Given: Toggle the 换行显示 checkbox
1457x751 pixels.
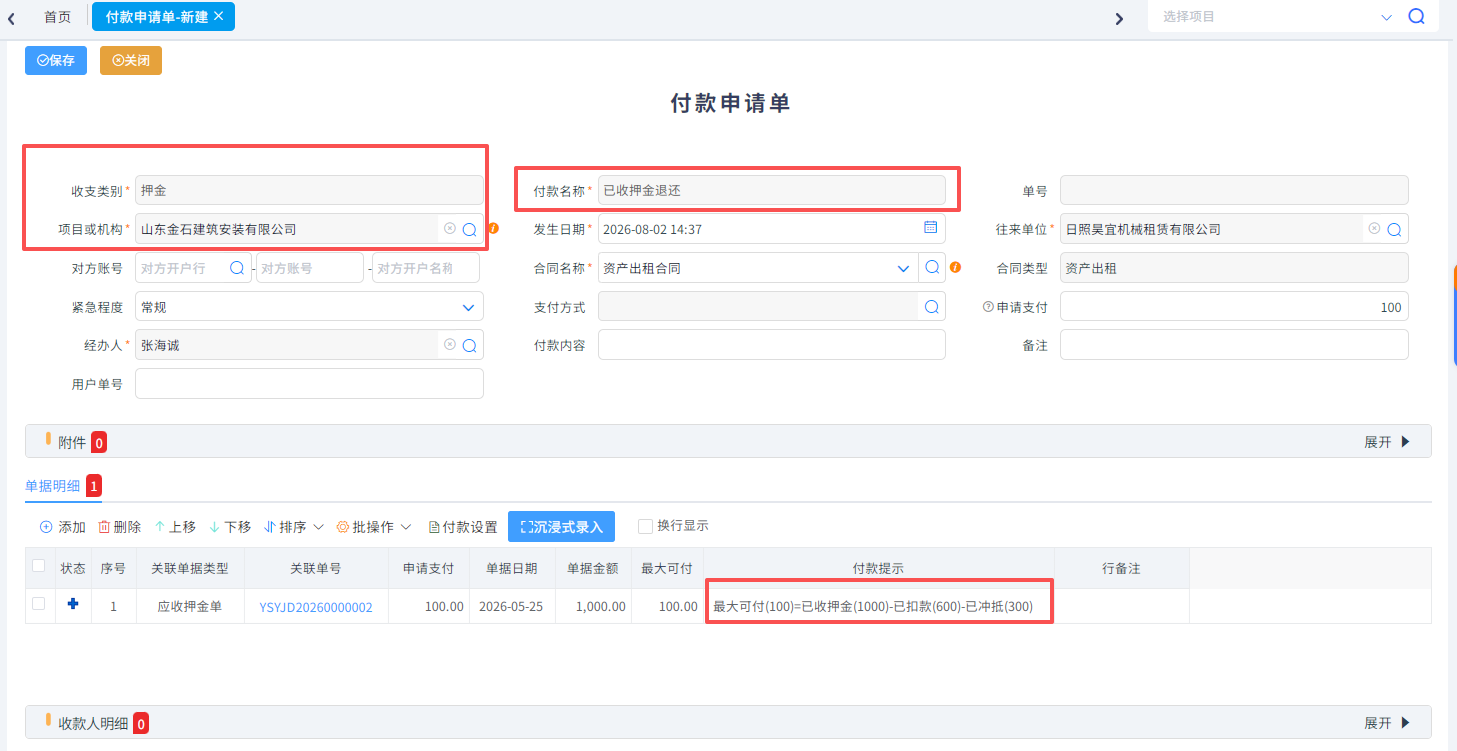Looking at the screenshot, I should [645, 526].
